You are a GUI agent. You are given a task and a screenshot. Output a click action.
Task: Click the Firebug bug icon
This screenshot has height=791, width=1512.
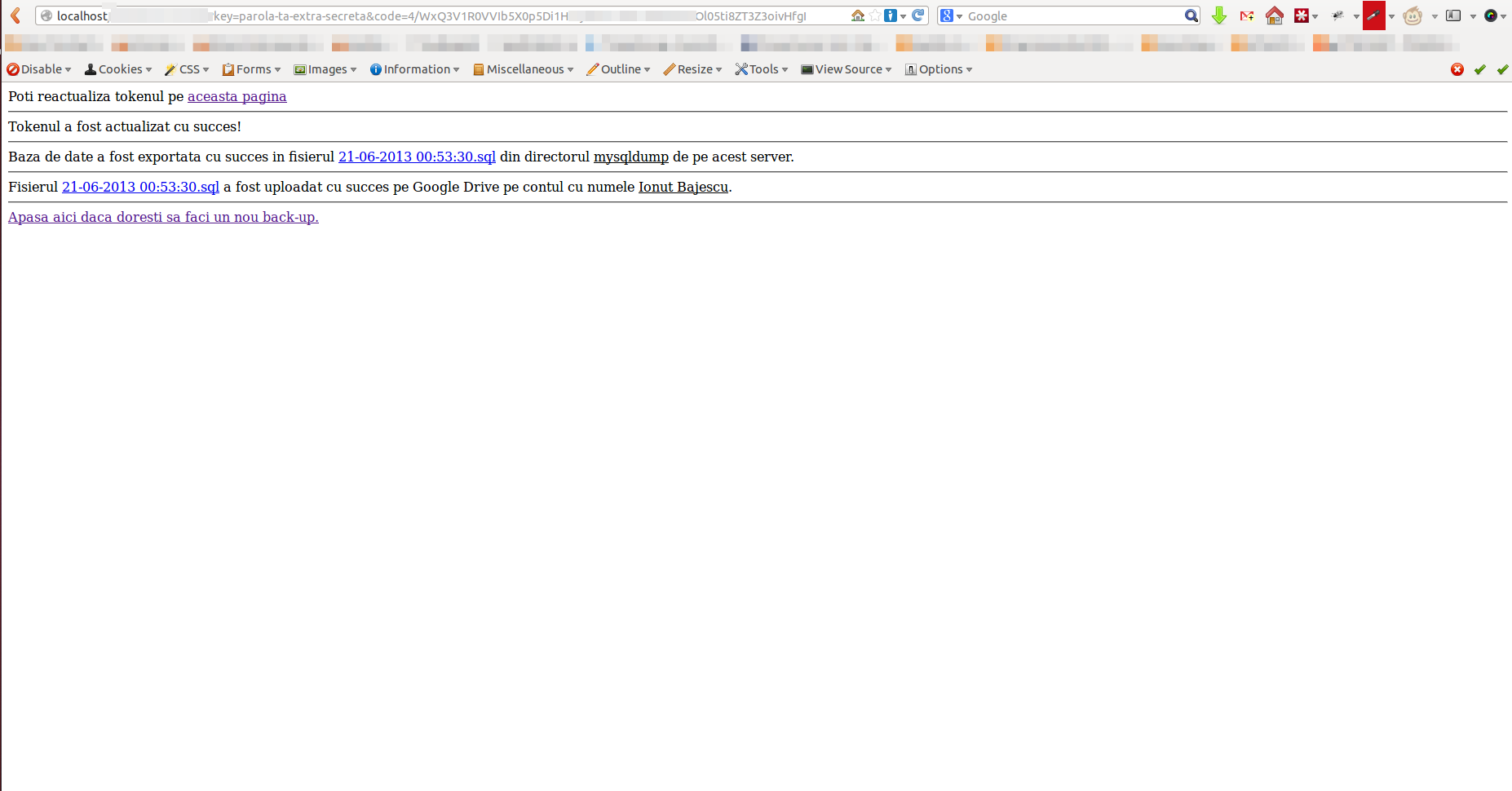(1338, 15)
